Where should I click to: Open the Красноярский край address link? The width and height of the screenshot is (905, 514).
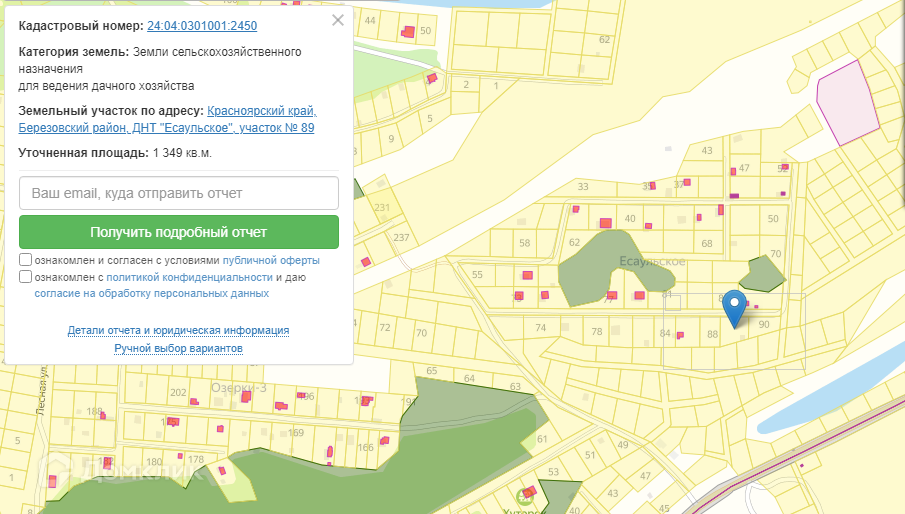(x=262, y=111)
